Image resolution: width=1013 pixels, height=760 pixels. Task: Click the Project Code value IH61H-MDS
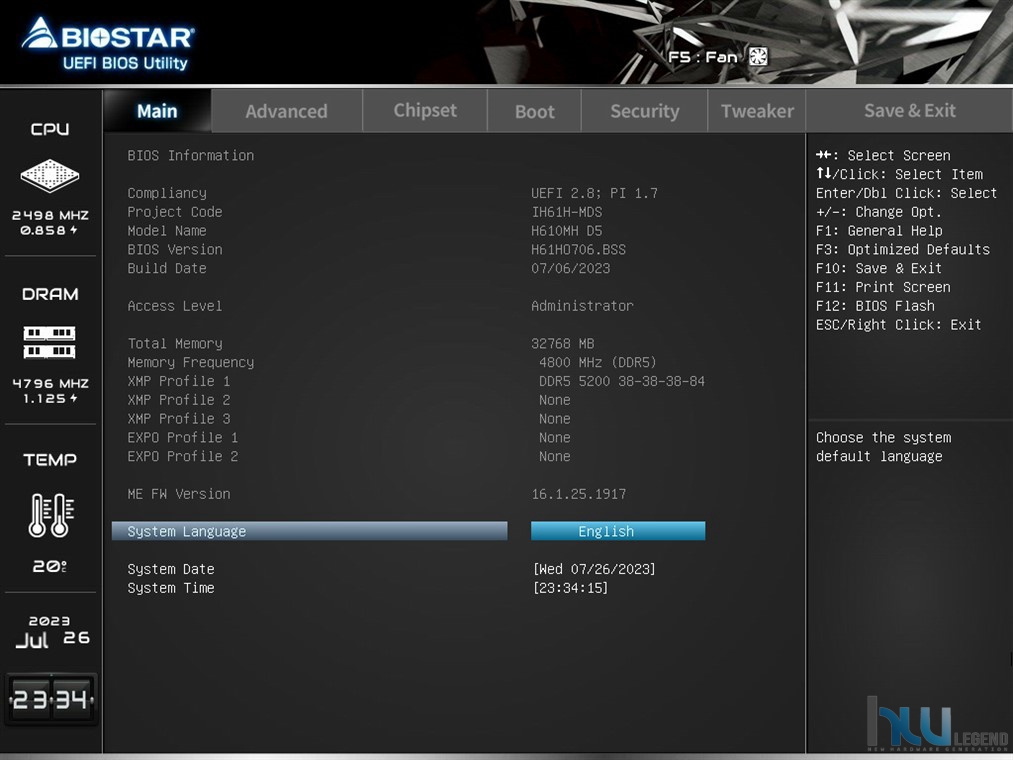[x=567, y=211]
